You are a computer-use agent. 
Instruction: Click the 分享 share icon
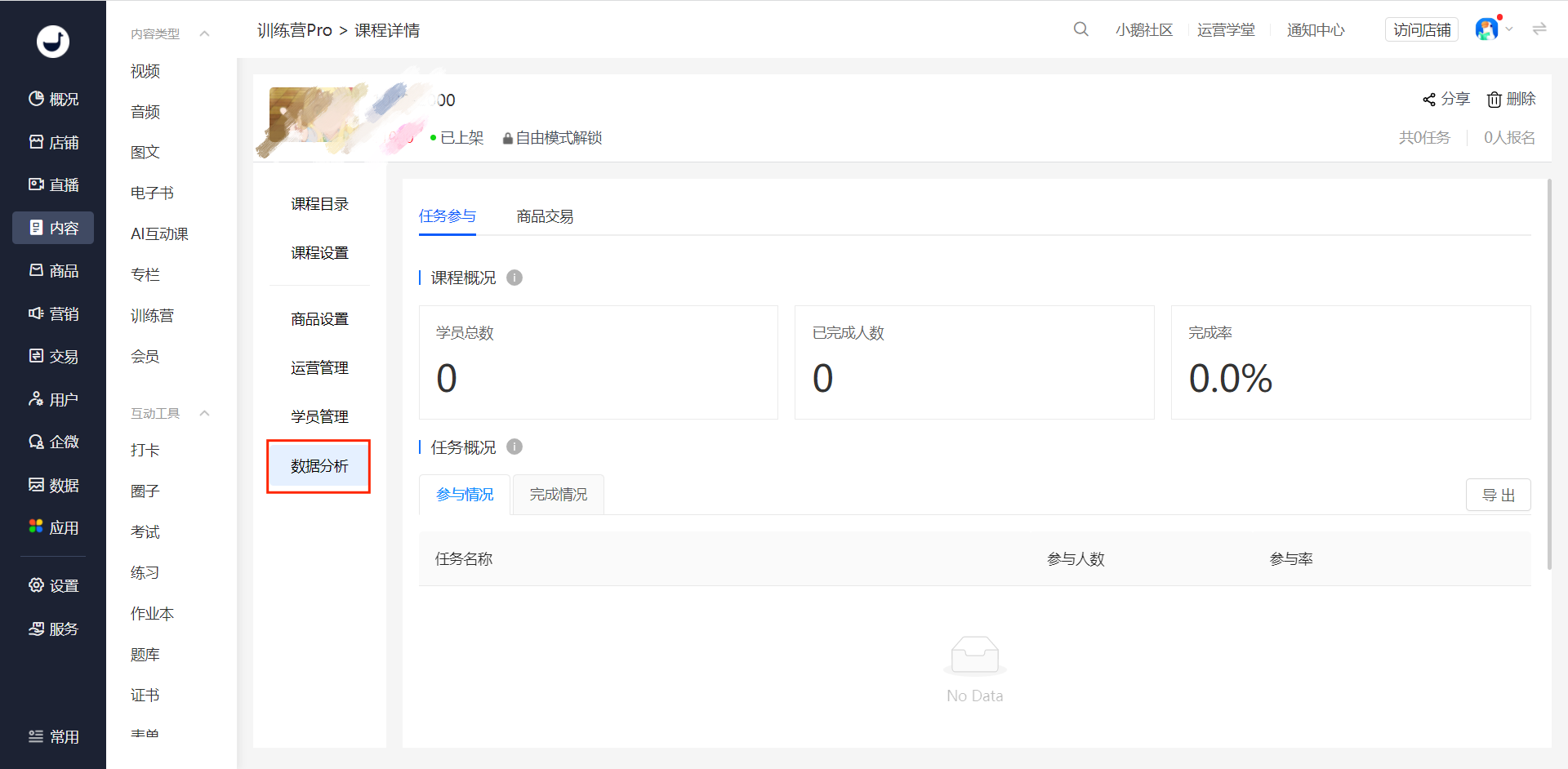click(1429, 99)
